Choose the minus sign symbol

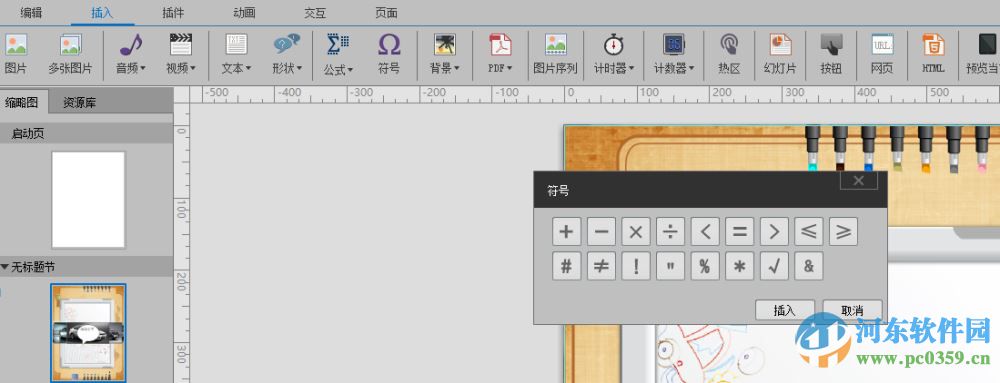tap(601, 232)
